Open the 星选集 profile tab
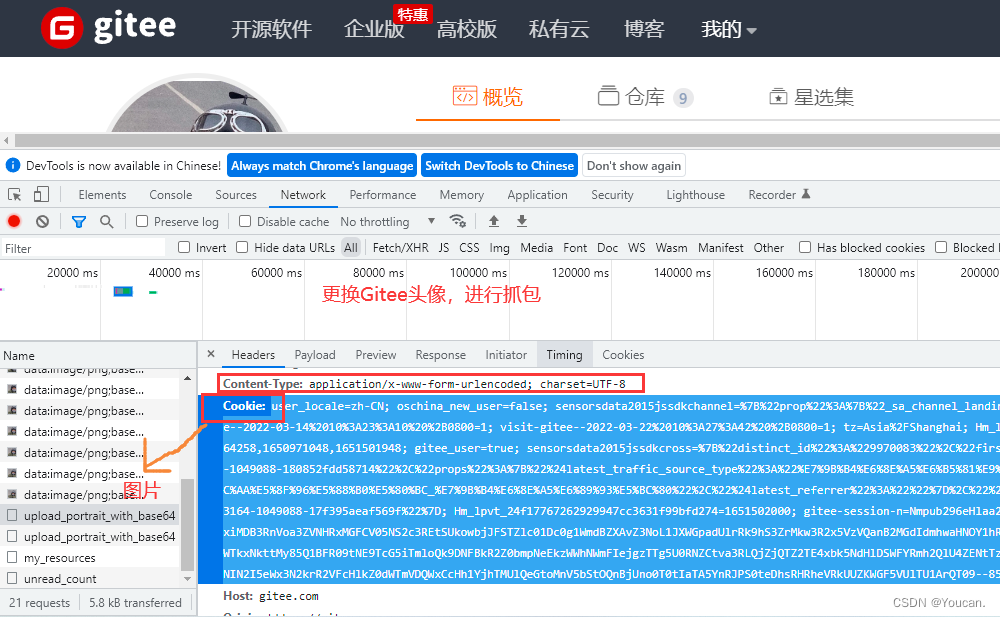 coord(811,97)
